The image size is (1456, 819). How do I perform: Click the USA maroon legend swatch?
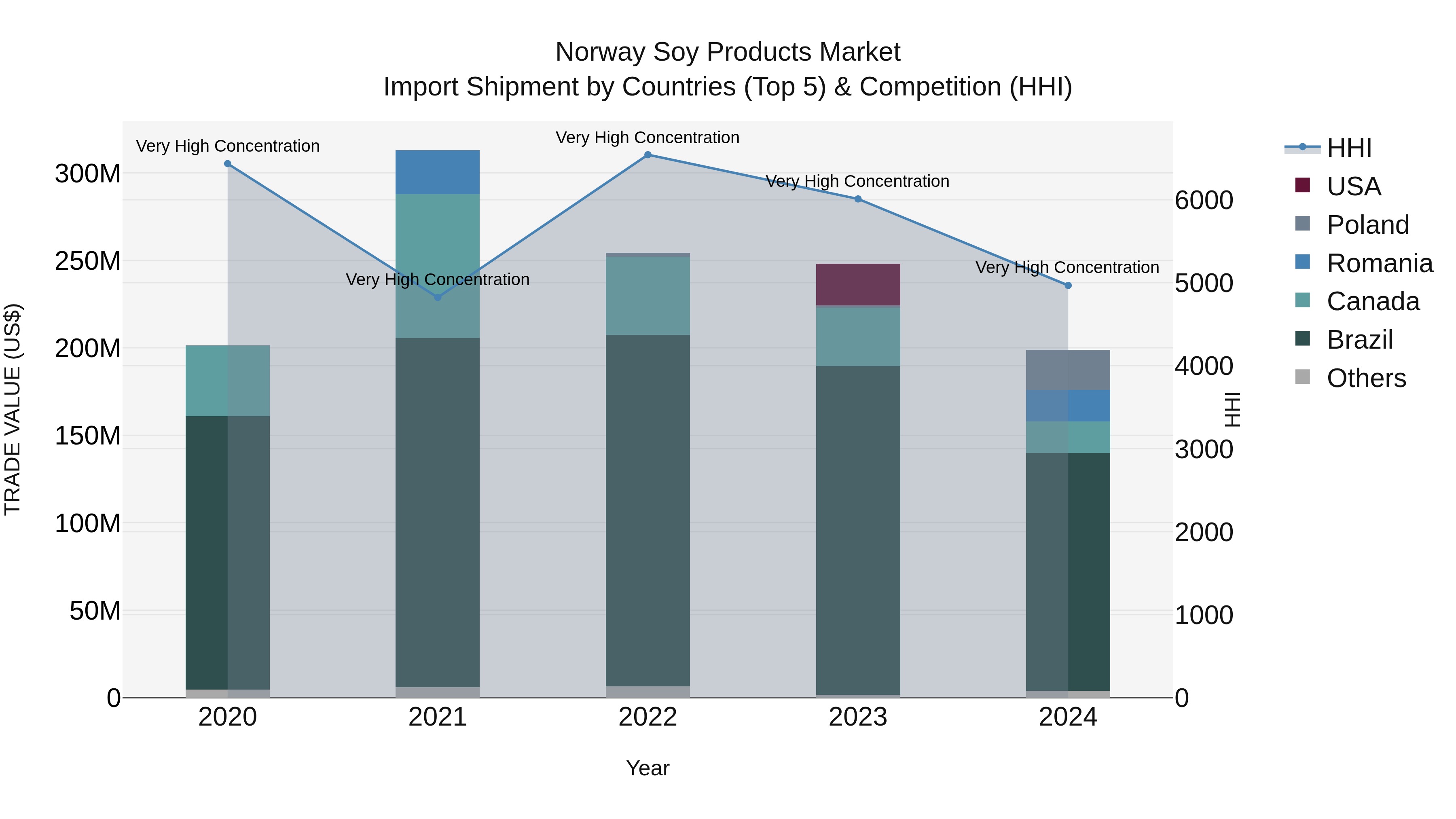point(1302,185)
